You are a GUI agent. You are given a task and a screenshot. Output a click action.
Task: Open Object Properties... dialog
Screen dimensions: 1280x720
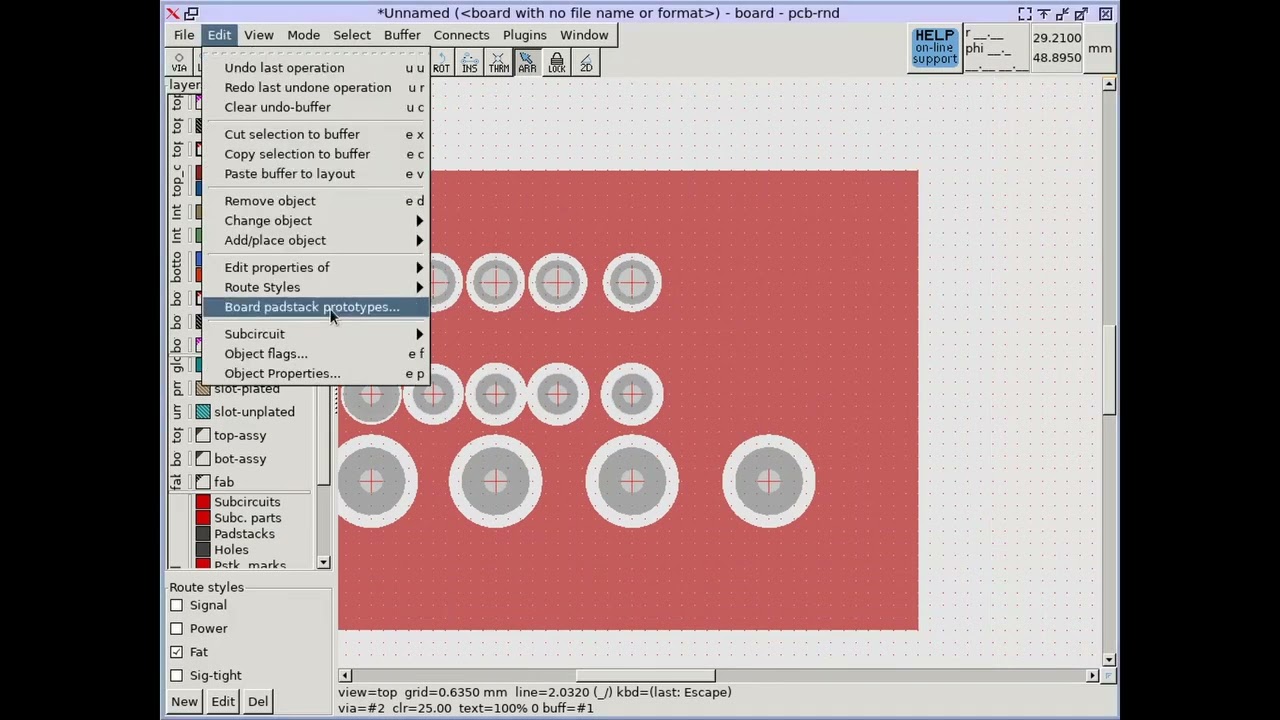point(316,374)
